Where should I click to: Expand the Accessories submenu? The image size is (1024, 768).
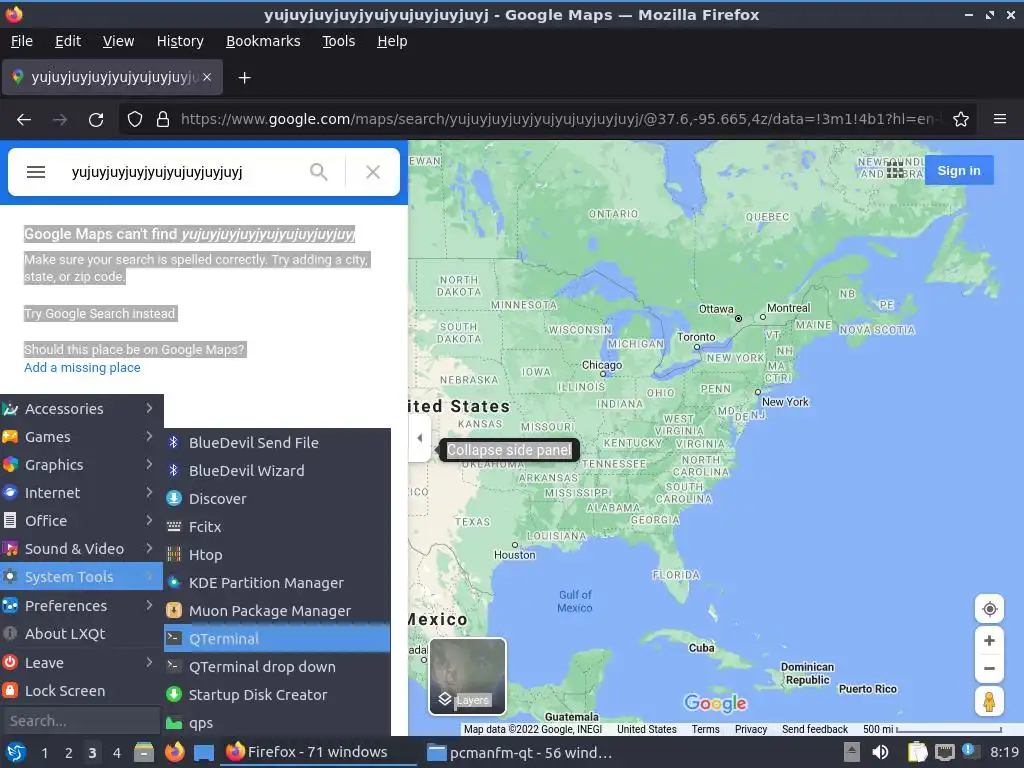(x=81, y=409)
